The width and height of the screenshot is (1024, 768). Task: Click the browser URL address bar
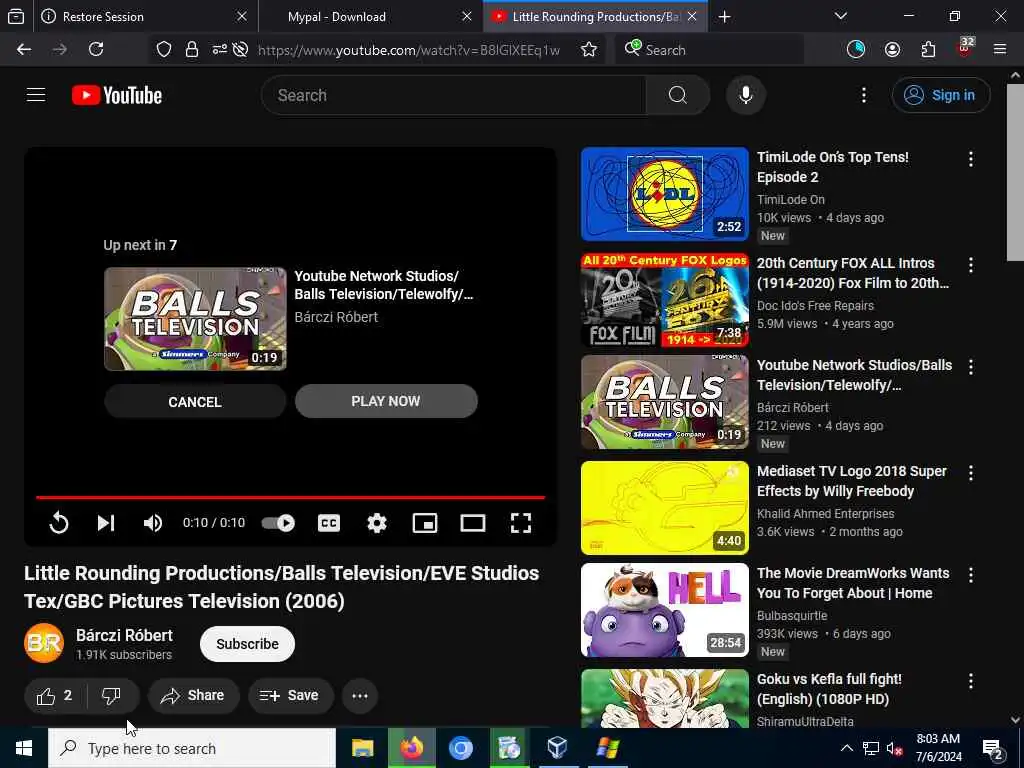[408, 50]
